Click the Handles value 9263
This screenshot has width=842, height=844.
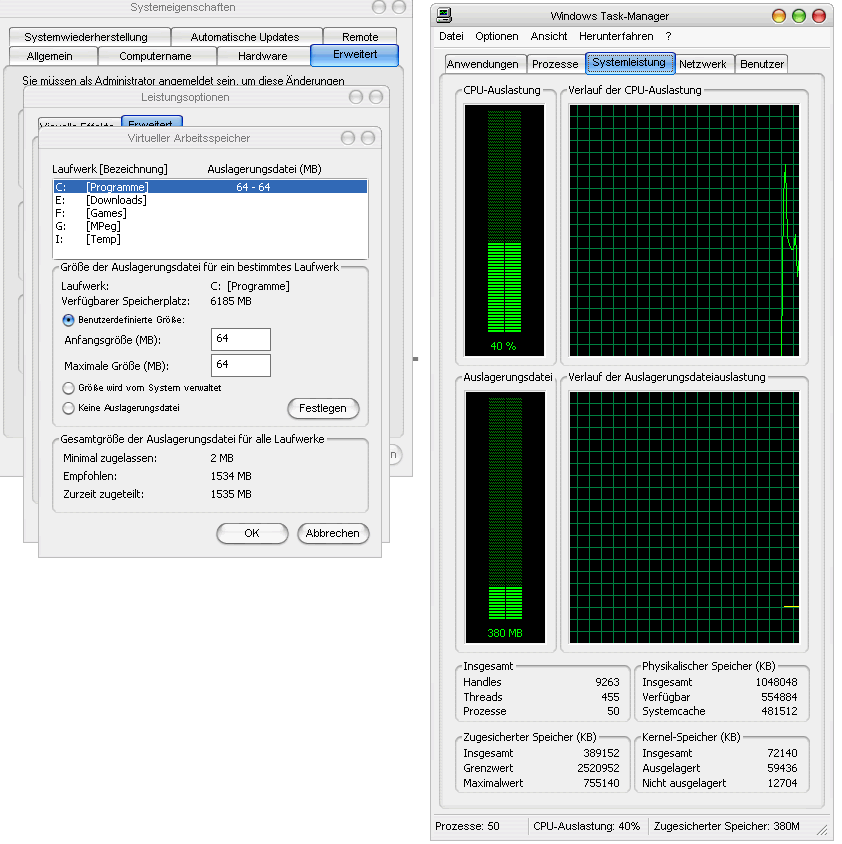607,682
